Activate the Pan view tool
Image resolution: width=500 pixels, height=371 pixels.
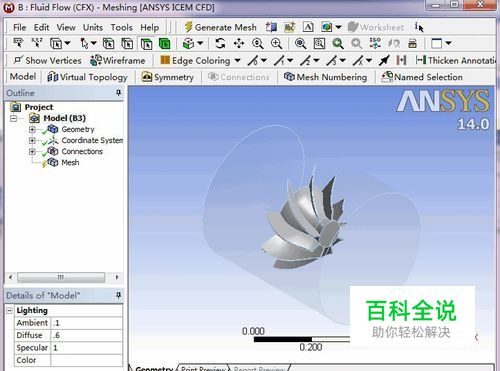[x=239, y=43]
